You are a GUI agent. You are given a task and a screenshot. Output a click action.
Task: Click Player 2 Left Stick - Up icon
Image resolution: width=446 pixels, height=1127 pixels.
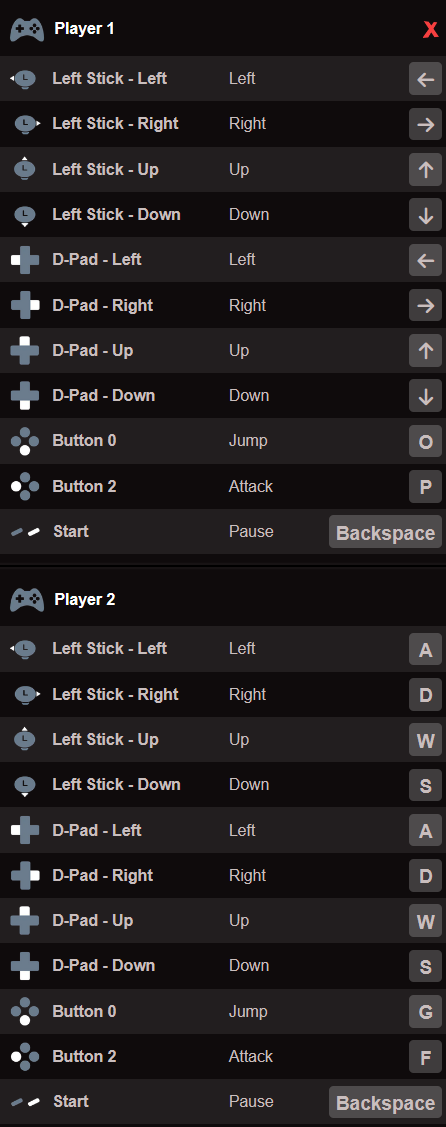25,740
